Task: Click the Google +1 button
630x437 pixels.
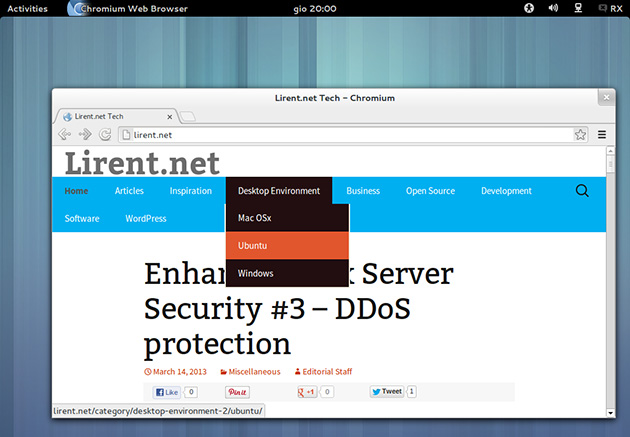Action: pyautogui.click(x=307, y=392)
